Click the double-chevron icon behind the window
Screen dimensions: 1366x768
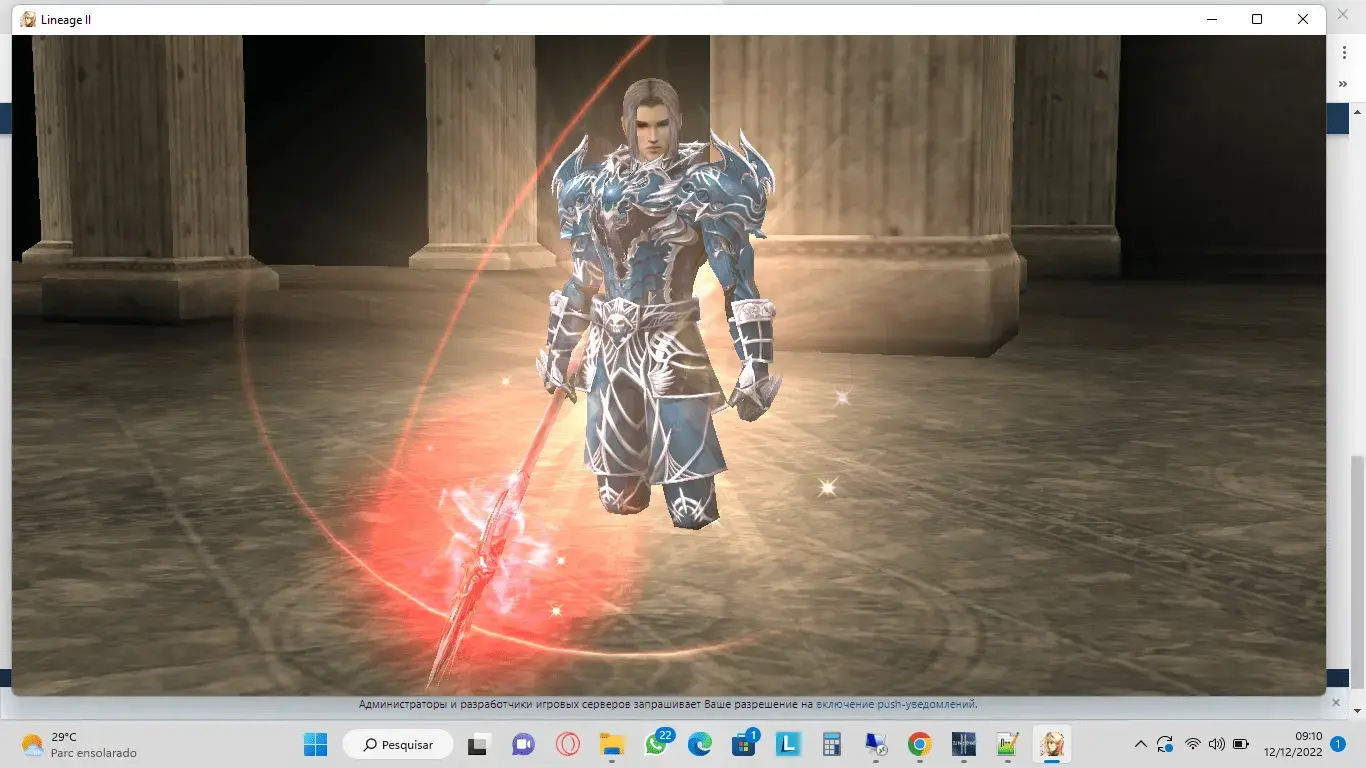1344,84
